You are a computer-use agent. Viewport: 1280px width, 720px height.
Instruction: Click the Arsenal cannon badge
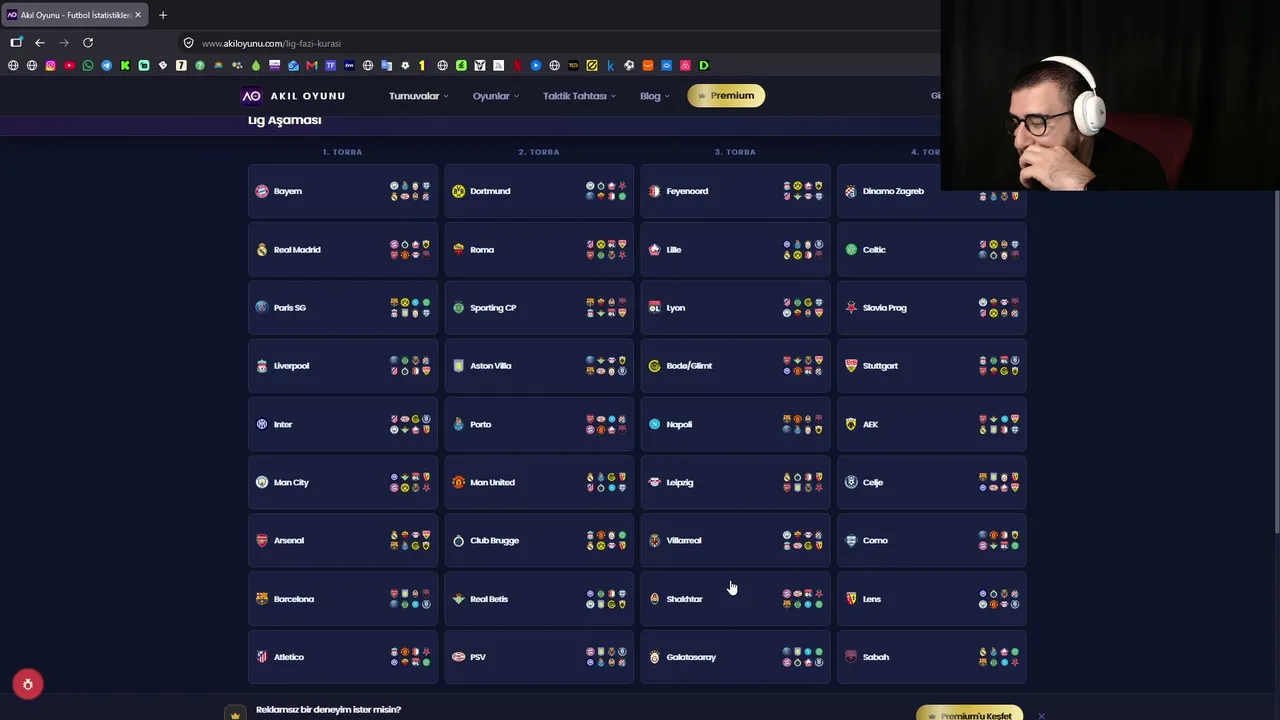[x=262, y=541]
